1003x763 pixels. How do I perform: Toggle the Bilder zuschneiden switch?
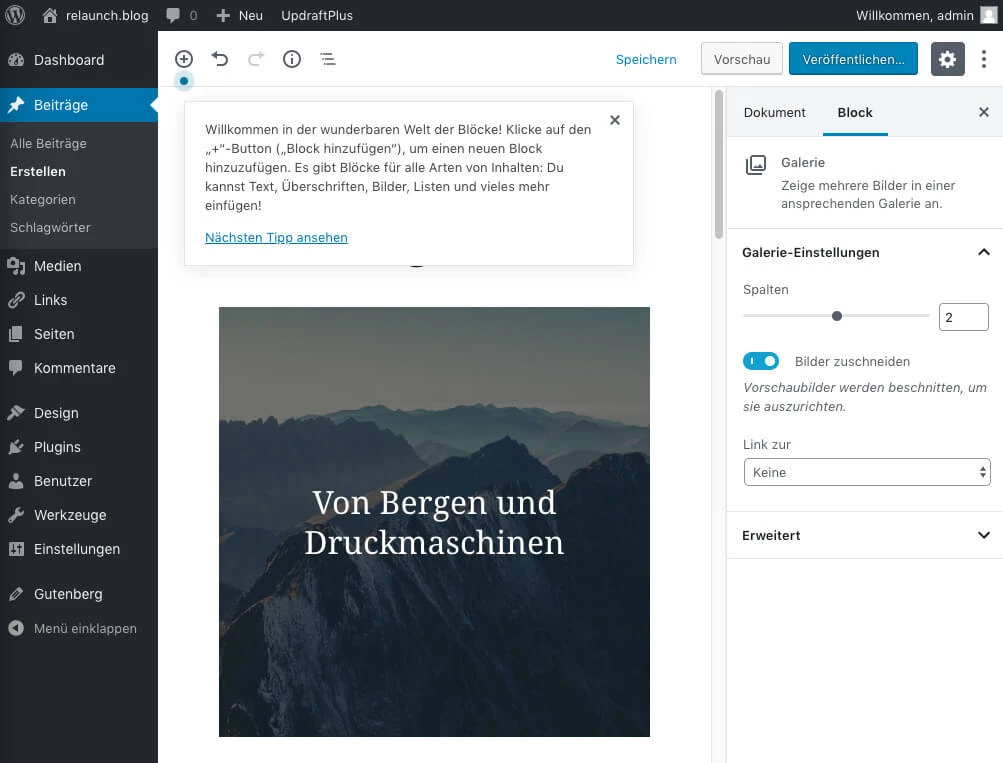point(761,361)
